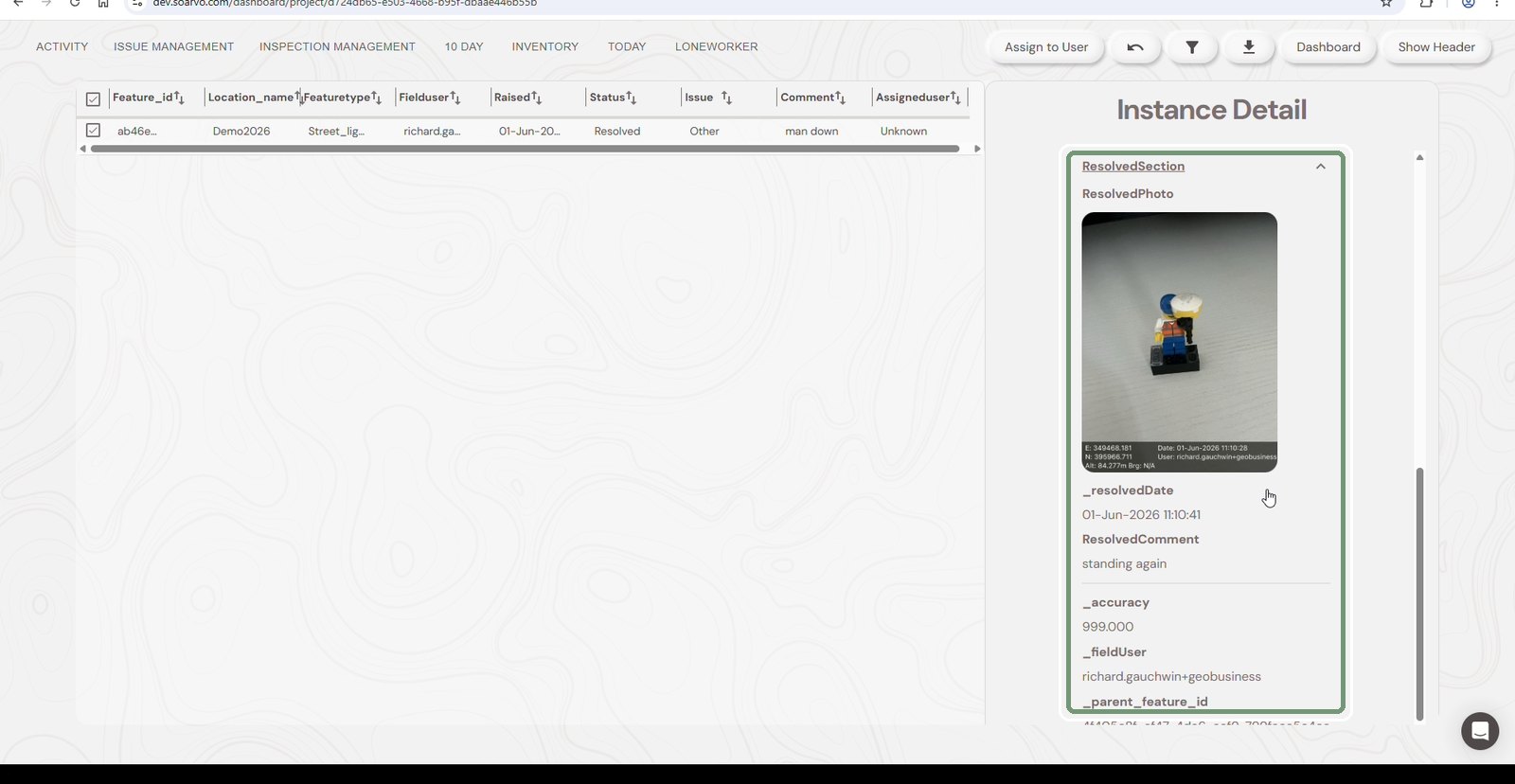Click the 999.000 accuracy value
The image size is (1515, 784).
pos(1108,627)
